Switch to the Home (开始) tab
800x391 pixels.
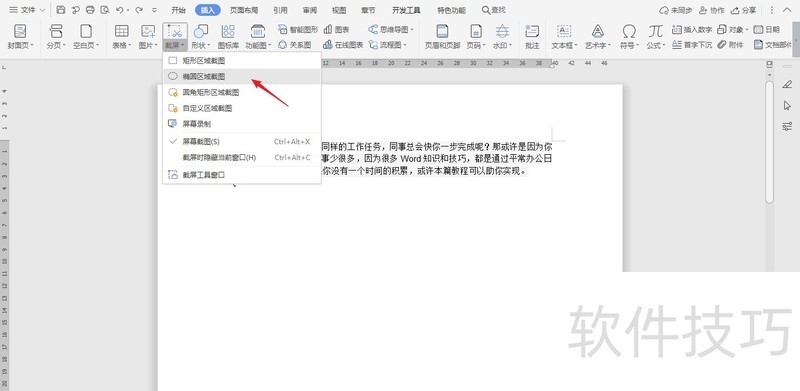(178, 10)
